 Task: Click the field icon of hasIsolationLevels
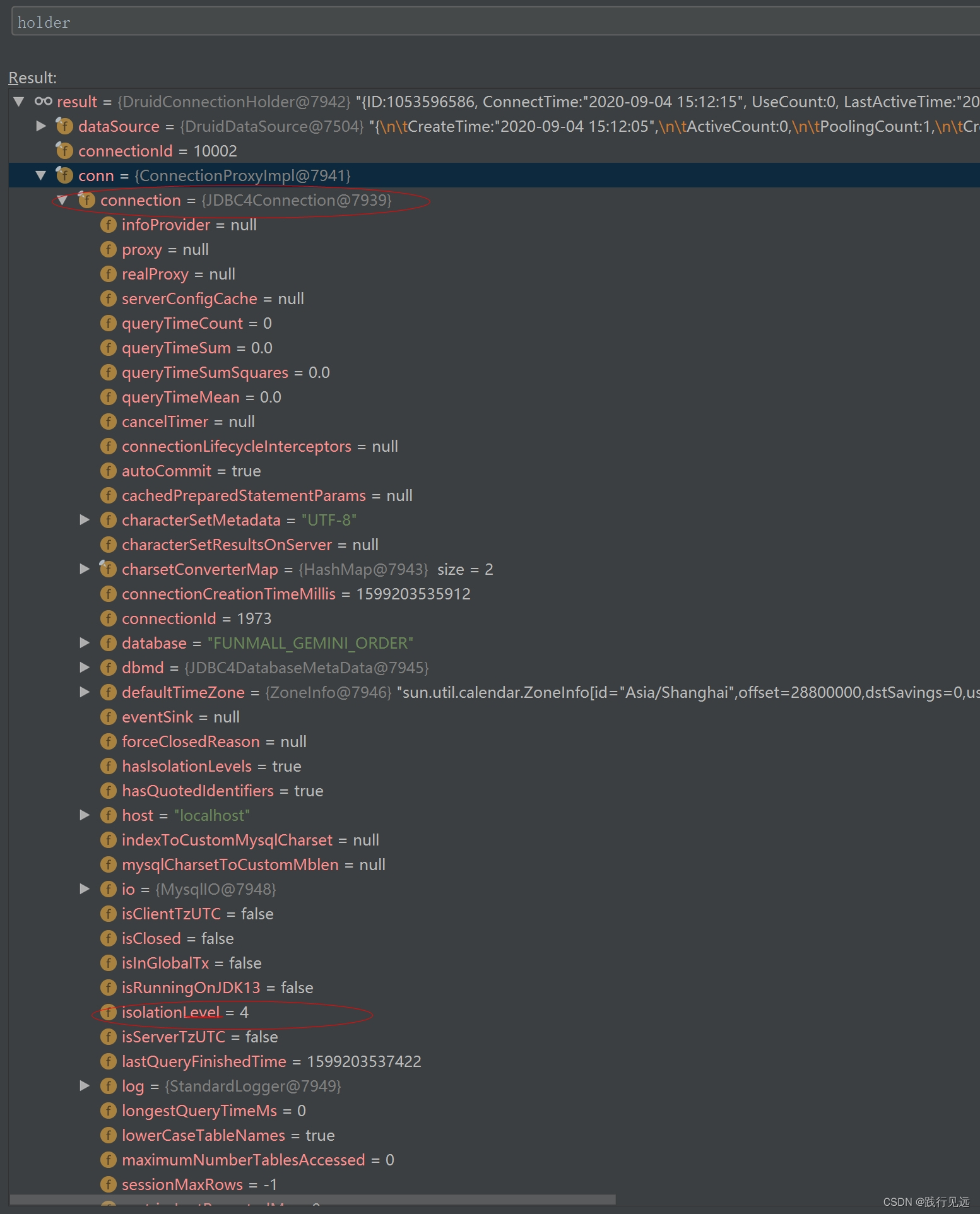[x=109, y=766]
